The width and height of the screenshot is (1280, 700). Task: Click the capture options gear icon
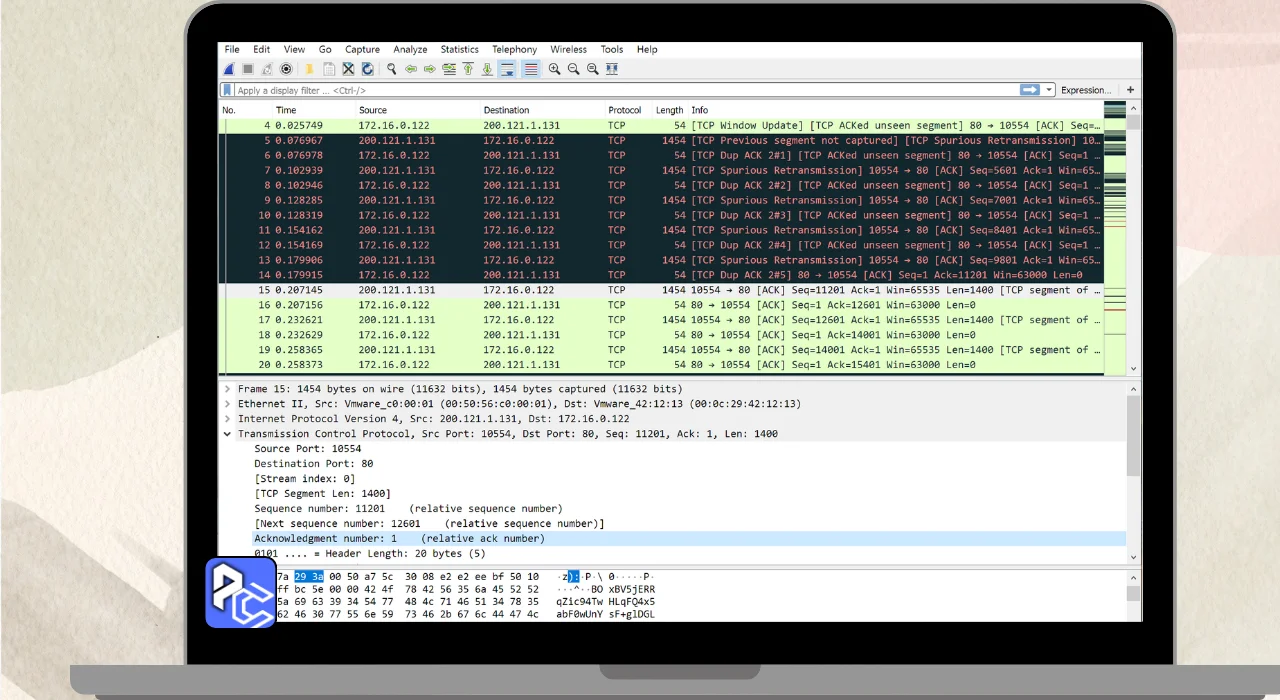[286, 69]
